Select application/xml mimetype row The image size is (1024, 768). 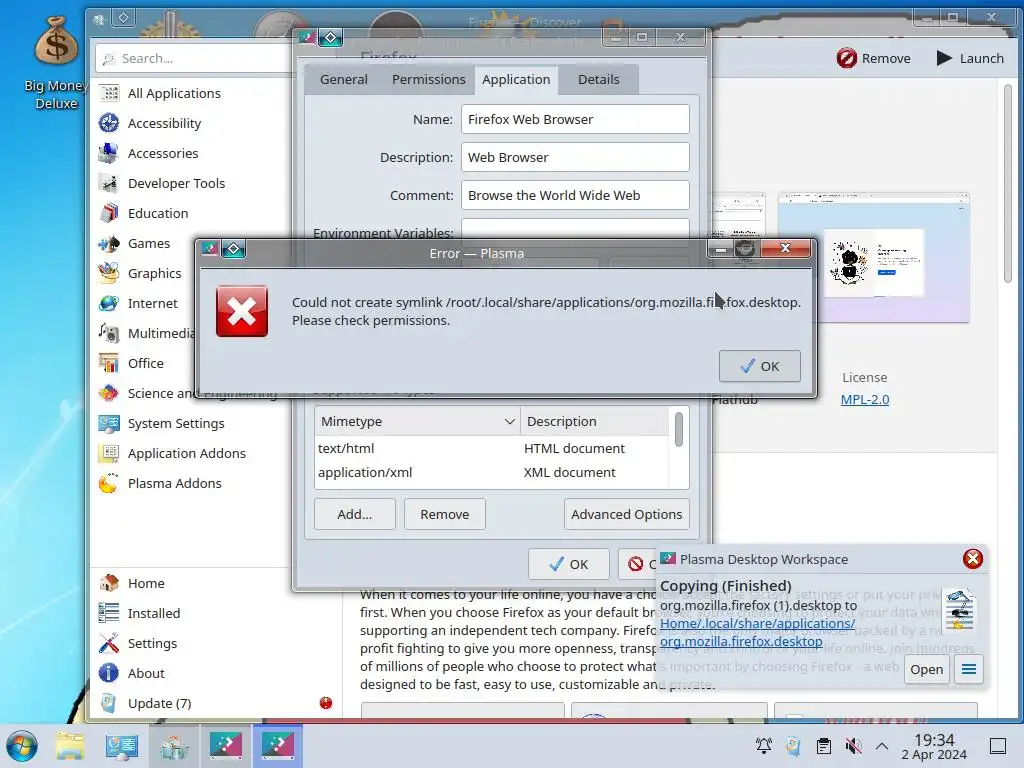(492, 473)
